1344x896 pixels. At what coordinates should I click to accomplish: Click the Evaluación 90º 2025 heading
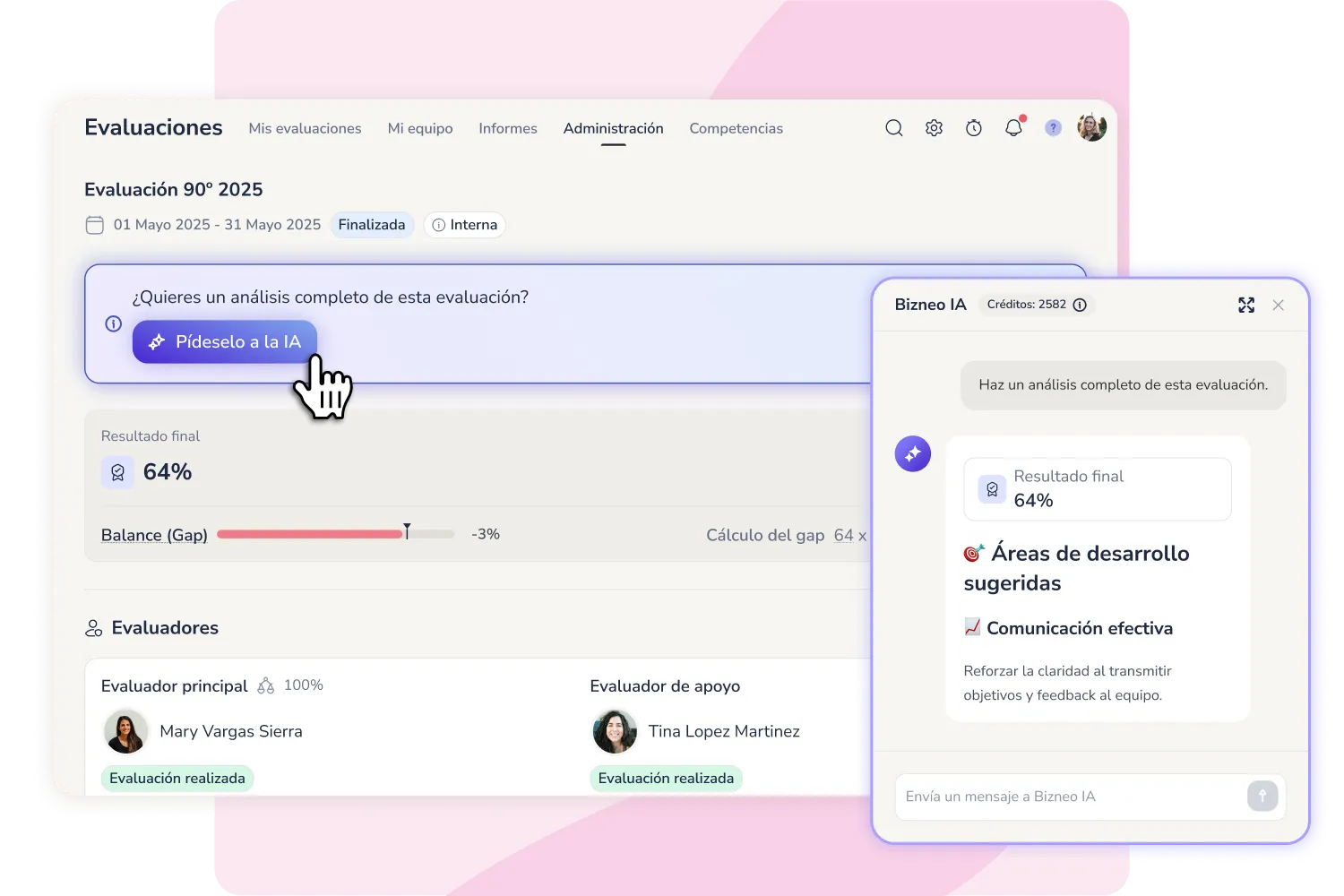pyautogui.click(x=174, y=189)
